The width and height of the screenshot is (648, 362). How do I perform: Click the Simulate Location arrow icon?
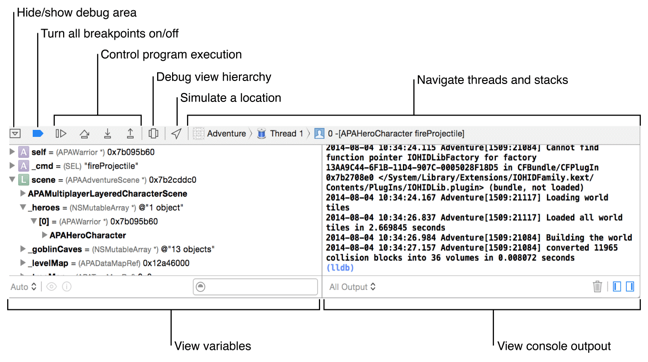click(176, 133)
